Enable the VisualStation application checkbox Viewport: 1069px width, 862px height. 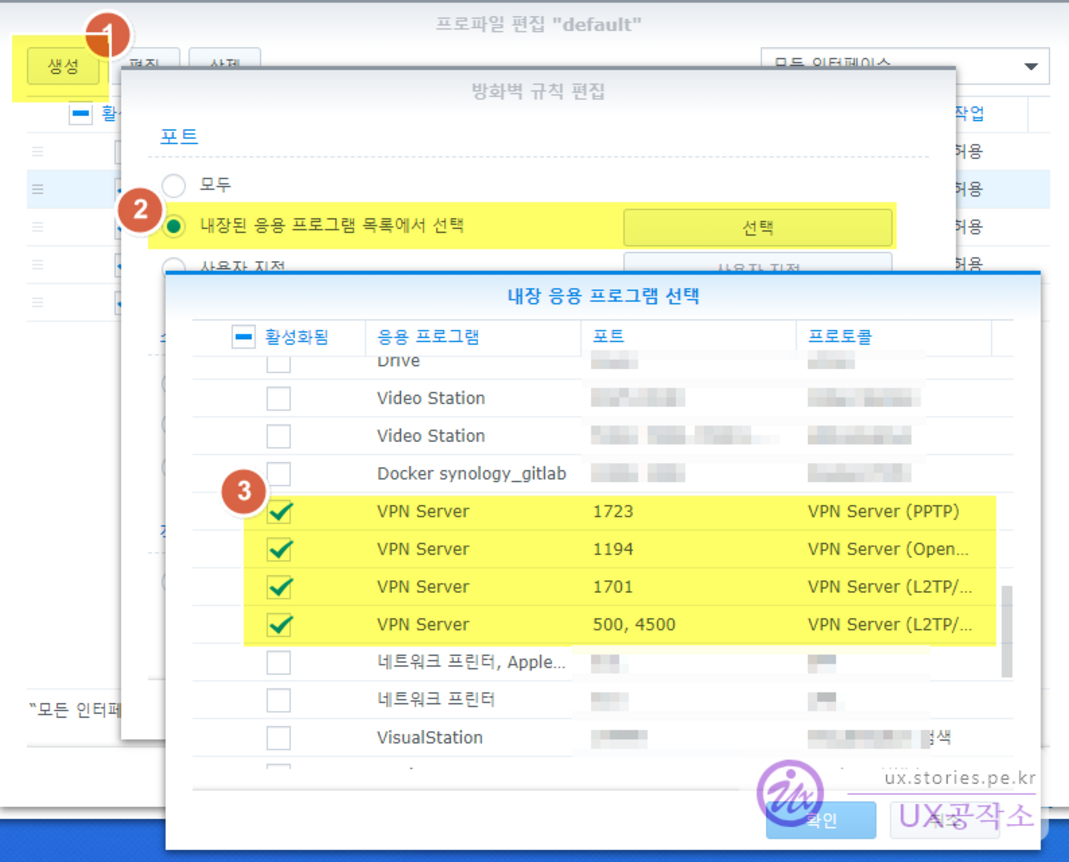pos(279,738)
